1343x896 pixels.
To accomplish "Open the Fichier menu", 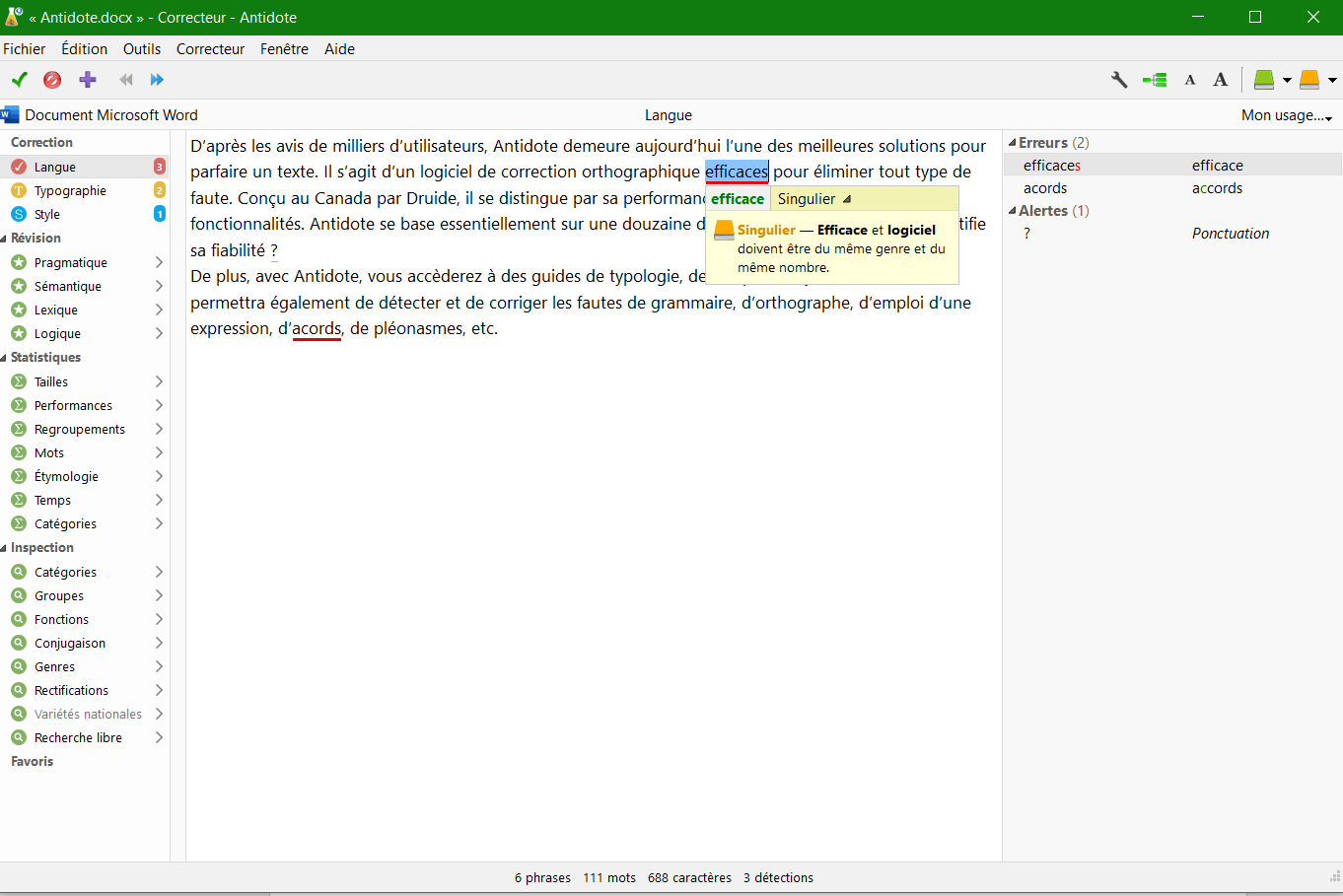I will pyautogui.click(x=24, y=49).
